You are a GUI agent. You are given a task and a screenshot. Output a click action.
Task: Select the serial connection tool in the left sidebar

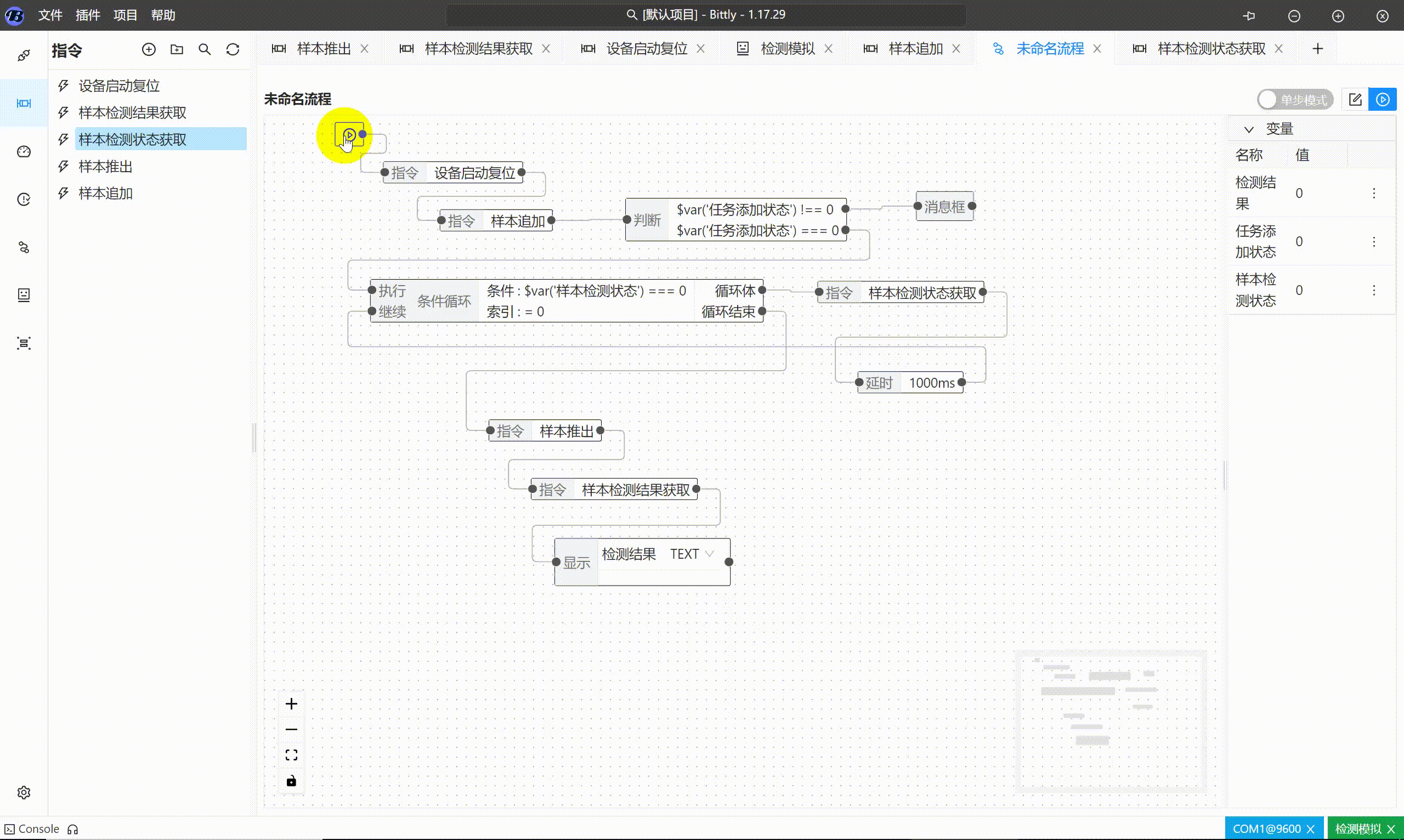pos(23,54)
